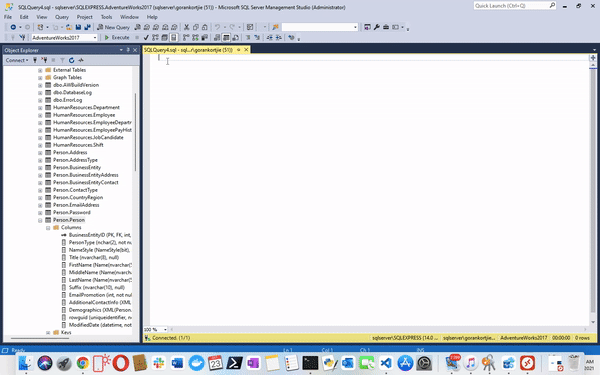Image resolution: width=600 pixels, height=375 pixels.
Task: Open the AdventureWorks2017 database dropdown
Action: click(95, 38)
